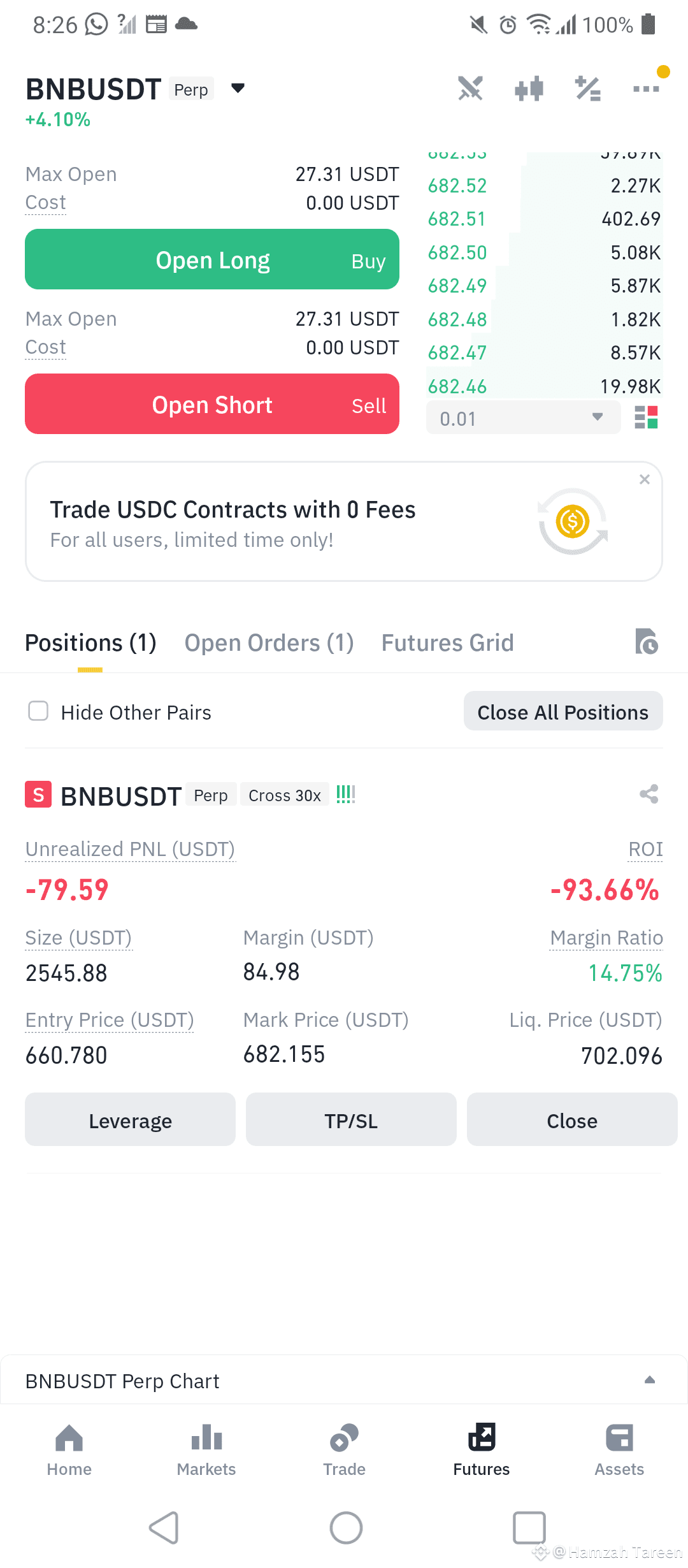The width and height of the screenshot is (688, 1568).
Task: Tap the crossed swords battle icon
Action: [x=471, y=89]
